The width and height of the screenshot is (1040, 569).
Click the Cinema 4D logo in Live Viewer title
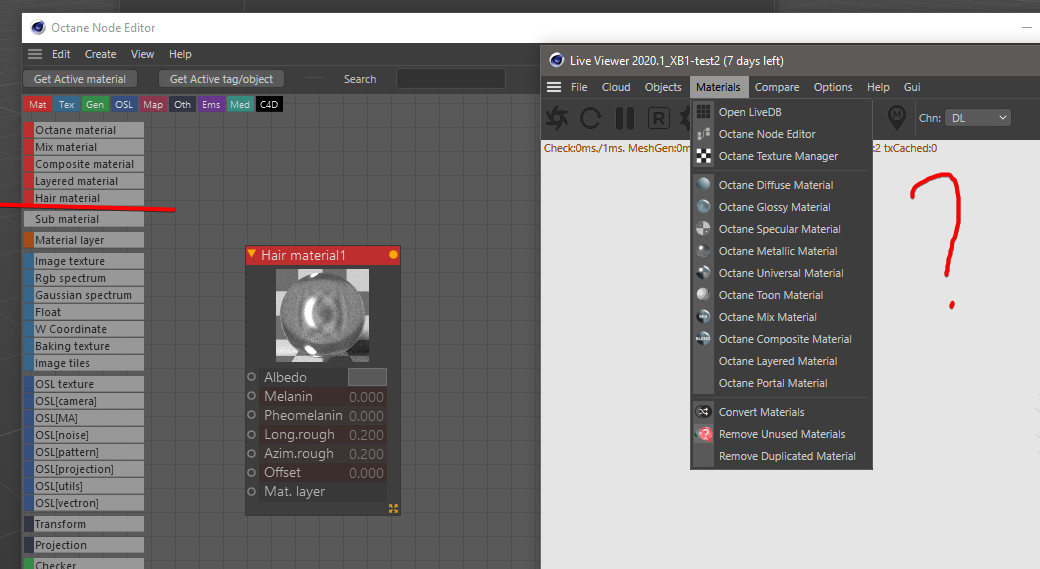[556, 60]
